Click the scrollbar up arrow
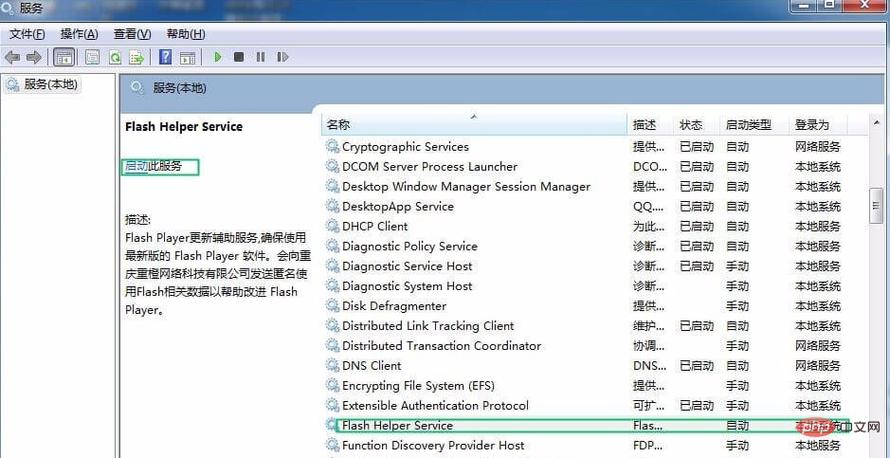 [878, 124]
